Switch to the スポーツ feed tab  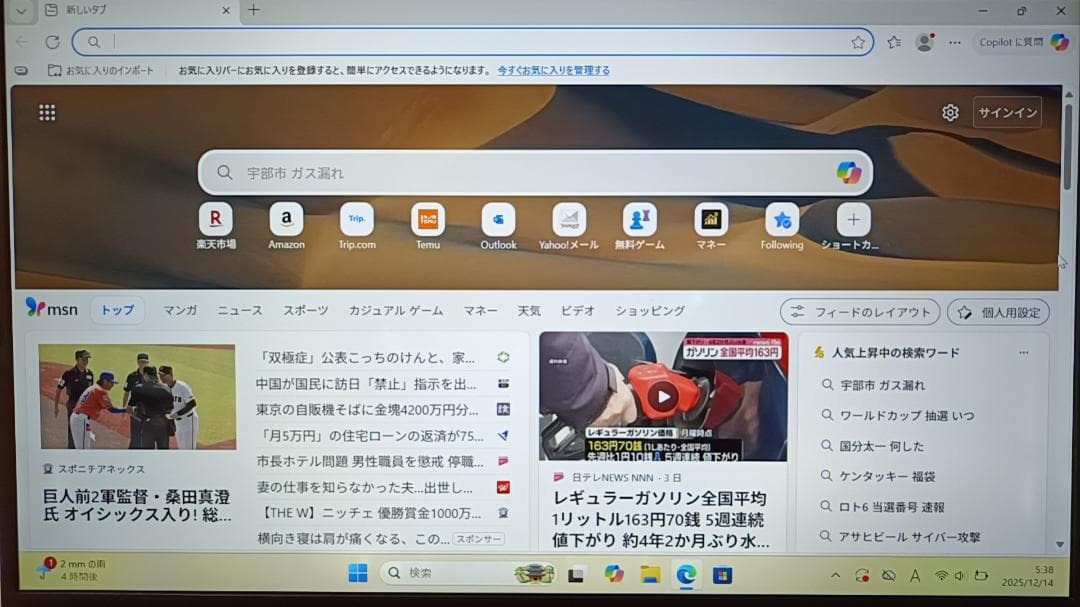[x=305, y=310]
